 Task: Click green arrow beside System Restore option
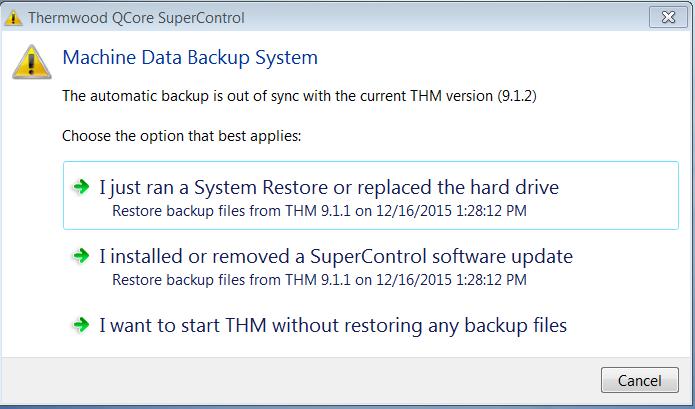tap(81, 187)
